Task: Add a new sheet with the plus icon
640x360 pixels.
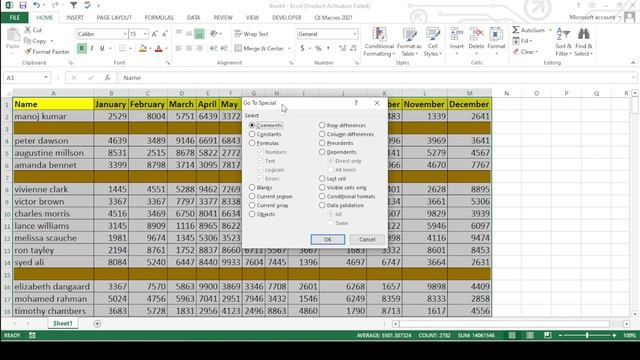Action: click(97, 323)
